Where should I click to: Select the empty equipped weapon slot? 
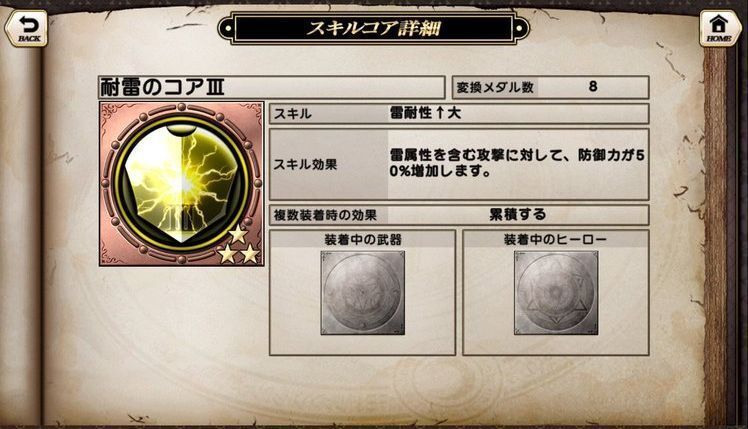[363, 293]
